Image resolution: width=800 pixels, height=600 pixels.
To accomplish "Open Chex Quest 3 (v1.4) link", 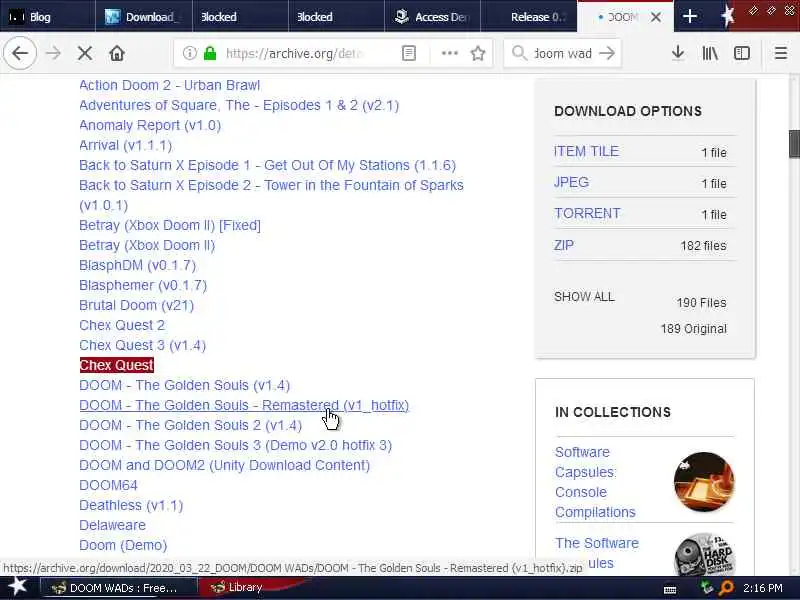I will coord(142,345).
